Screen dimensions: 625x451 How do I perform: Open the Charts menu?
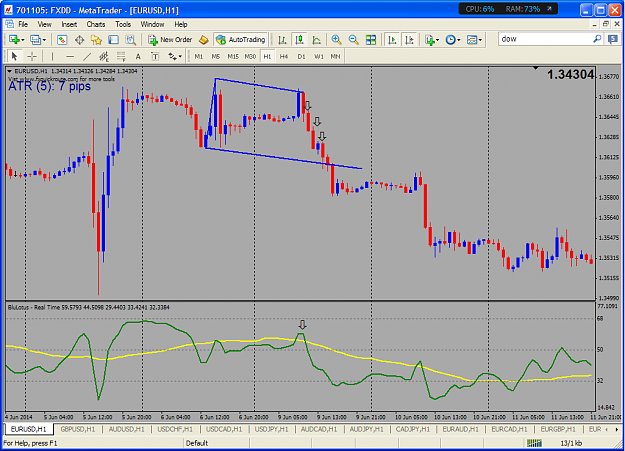96,24
